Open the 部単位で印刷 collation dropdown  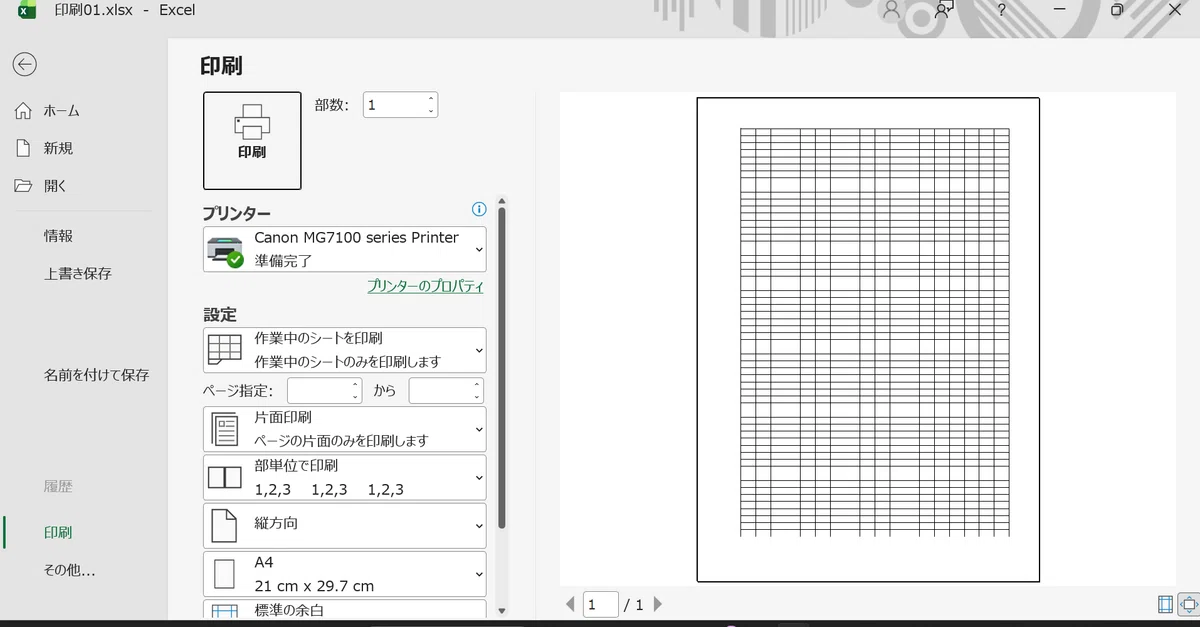(345, 478)
